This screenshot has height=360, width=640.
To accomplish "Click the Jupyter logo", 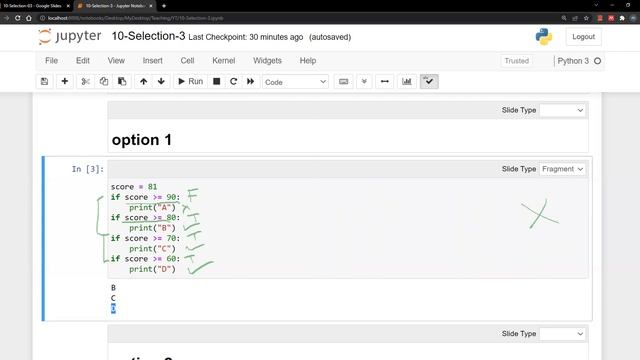I will (70, 36).
